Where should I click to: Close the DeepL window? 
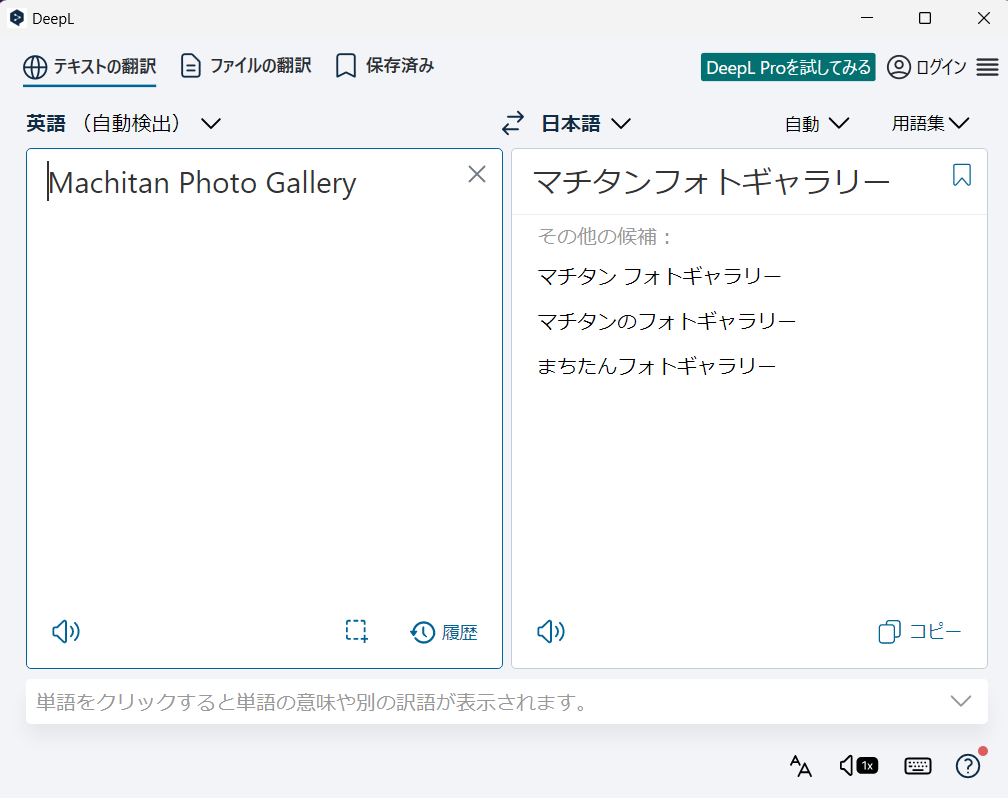click(984, 18)
